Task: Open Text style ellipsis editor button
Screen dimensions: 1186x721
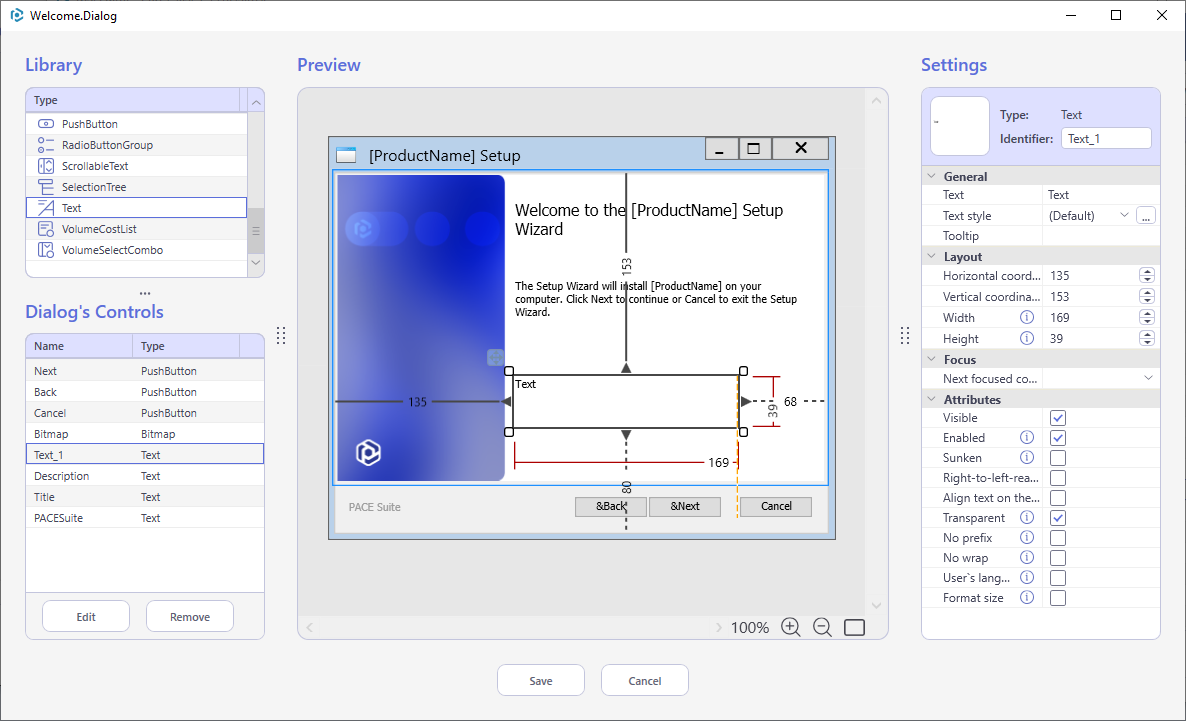Action: 1146,216
